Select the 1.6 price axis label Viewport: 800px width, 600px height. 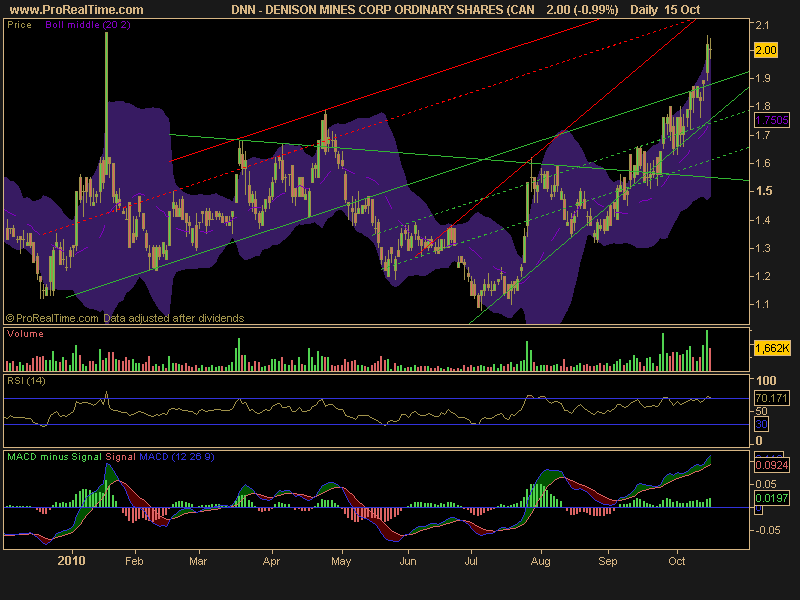pos(762,163)
